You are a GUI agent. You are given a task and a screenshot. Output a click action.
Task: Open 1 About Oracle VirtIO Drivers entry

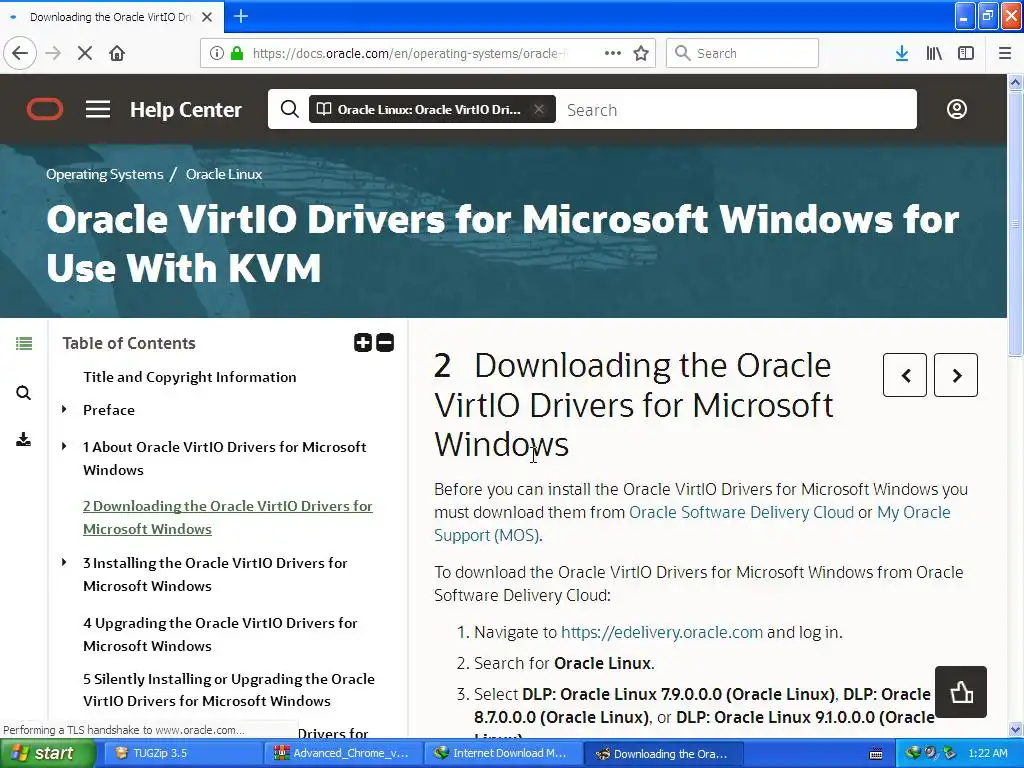tap(225, 458)
